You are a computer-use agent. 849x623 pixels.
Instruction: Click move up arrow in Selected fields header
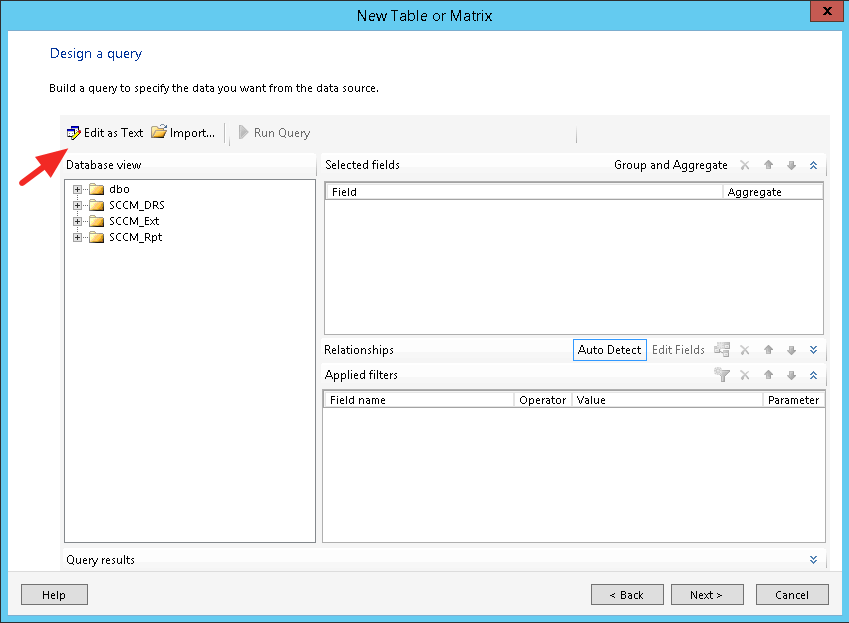click(x=769, y=165)
